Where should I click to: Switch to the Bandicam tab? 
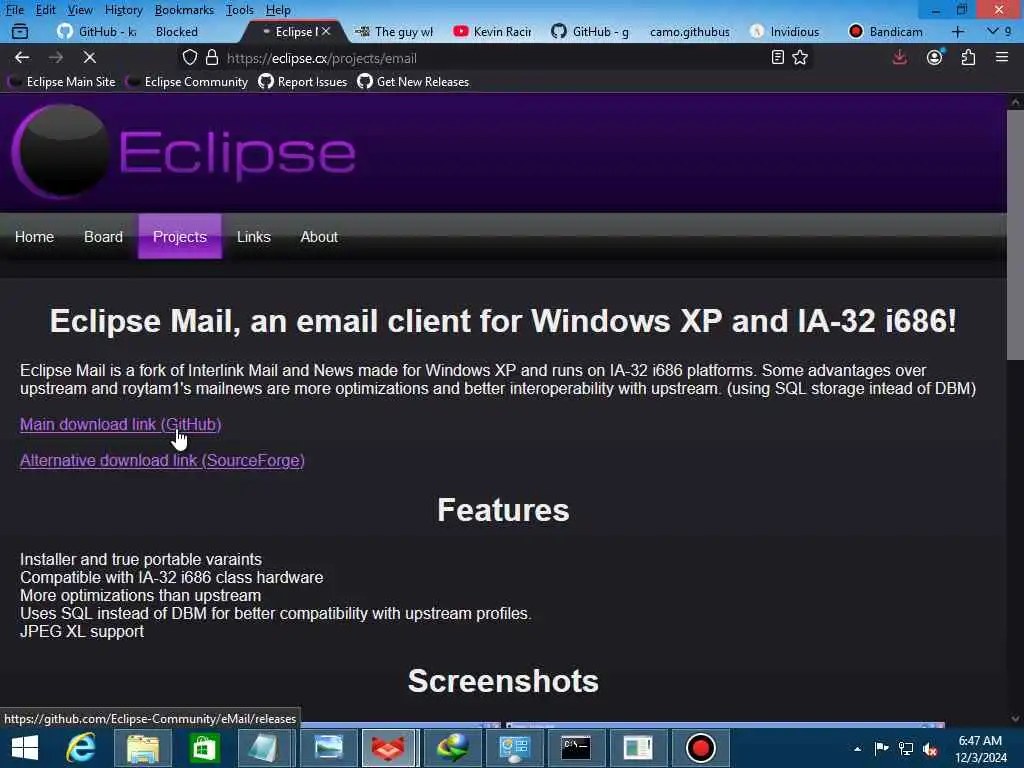point(887,31)
